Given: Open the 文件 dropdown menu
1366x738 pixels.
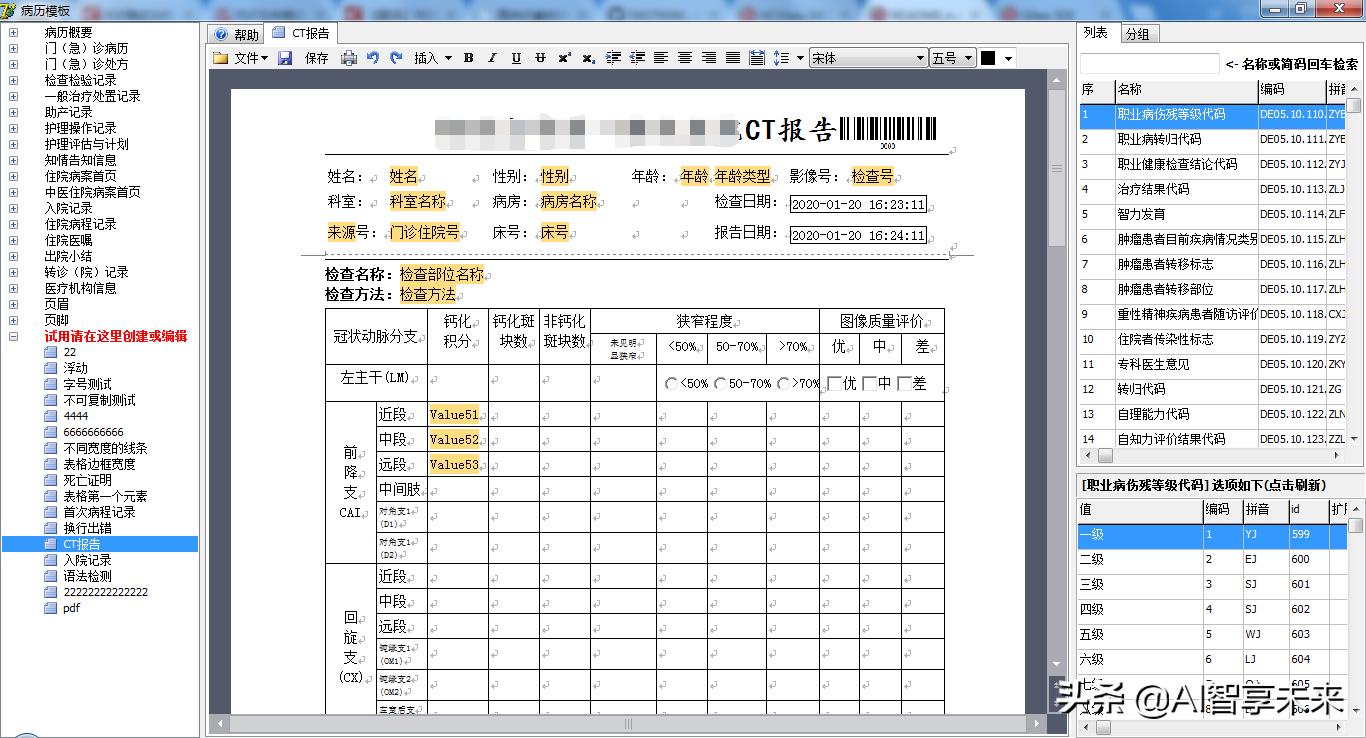Looking at the screenshot, I should pos(250,58).
